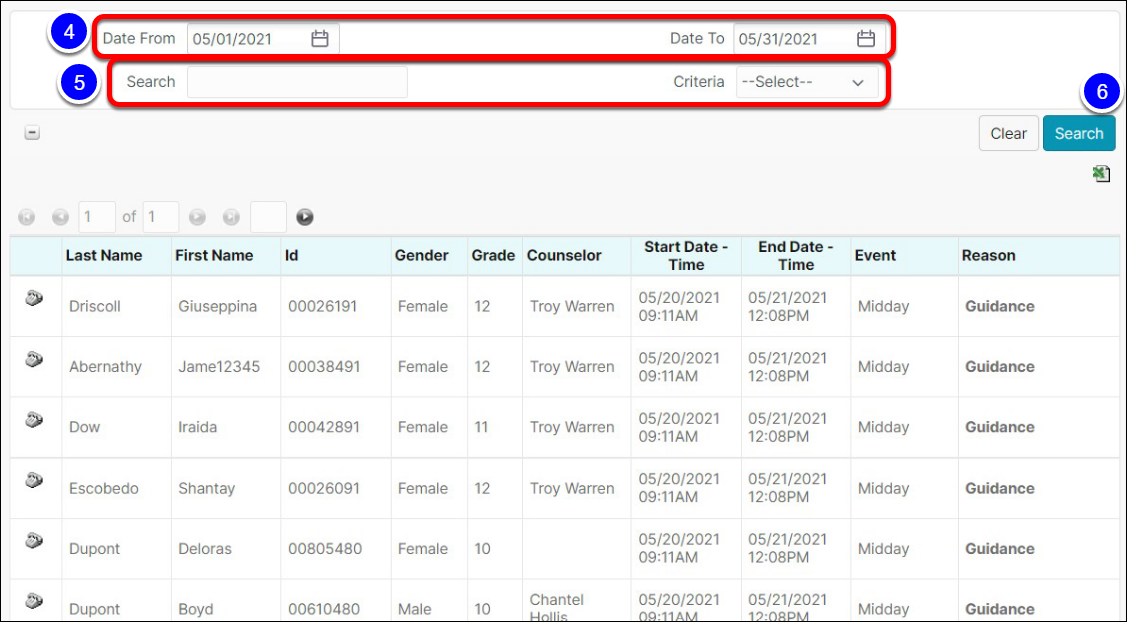The height and width of the screenshot is (622, 1127).
Task: Select last name Dow
Action: click(x=84, y=427)
